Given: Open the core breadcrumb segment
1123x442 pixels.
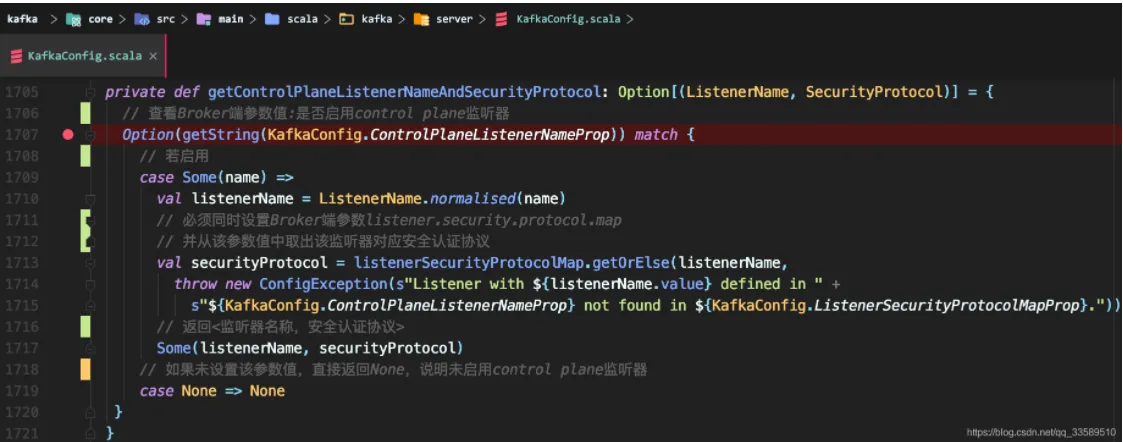Looking at the screenshot, I should point(100,19).
